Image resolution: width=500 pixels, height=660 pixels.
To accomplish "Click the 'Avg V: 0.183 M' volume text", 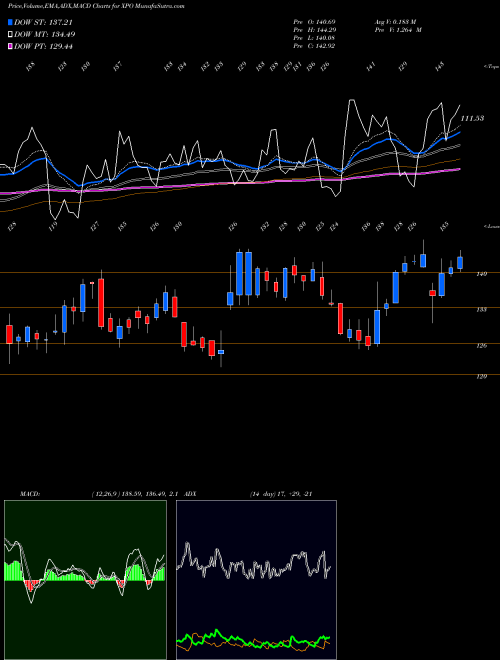I will 396,22.
